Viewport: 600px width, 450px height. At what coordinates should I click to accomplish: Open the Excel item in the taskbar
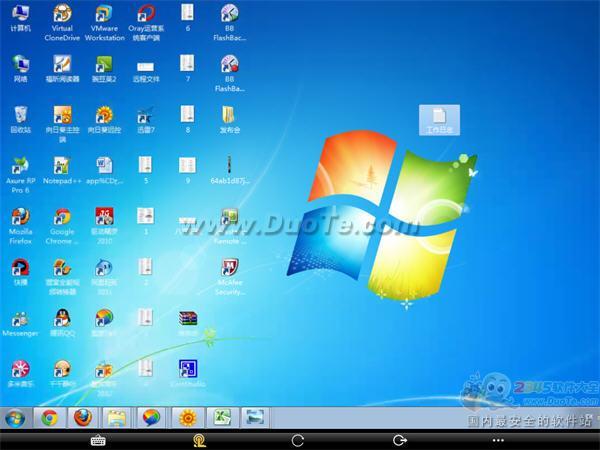pyautogui.click(x=220, y=418)
